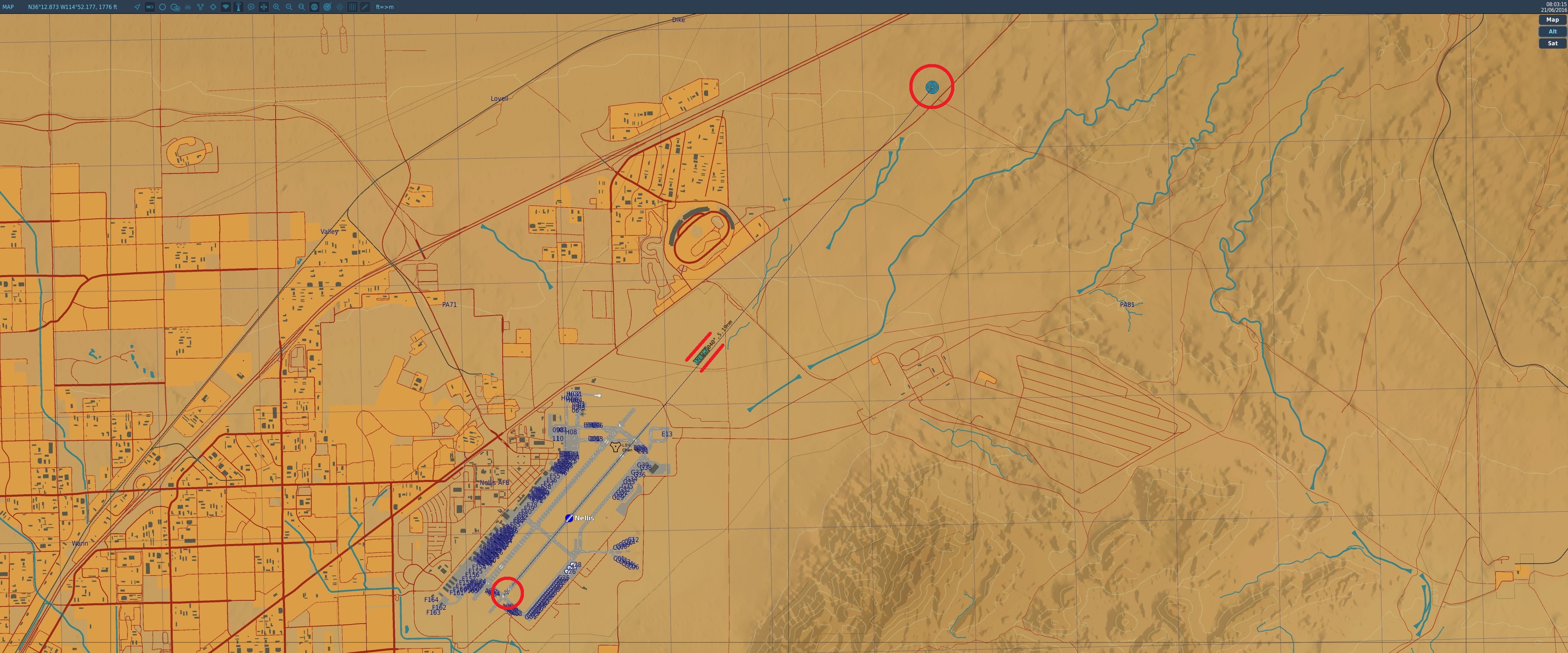Click the MAP title label
This screenshot has height=653, width=1568.
pos(9,7)
